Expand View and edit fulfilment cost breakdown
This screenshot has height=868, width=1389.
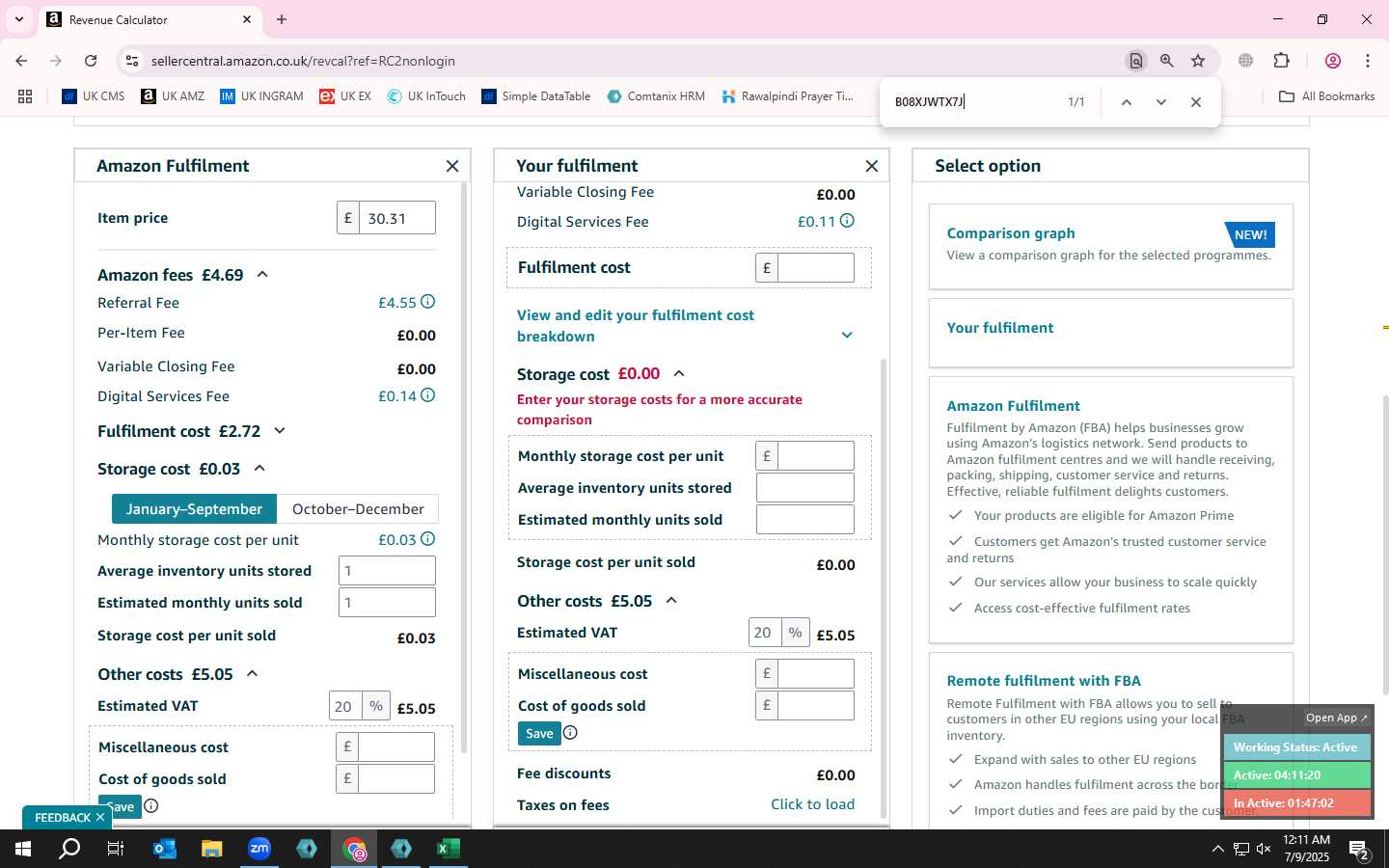pos(847,336)
